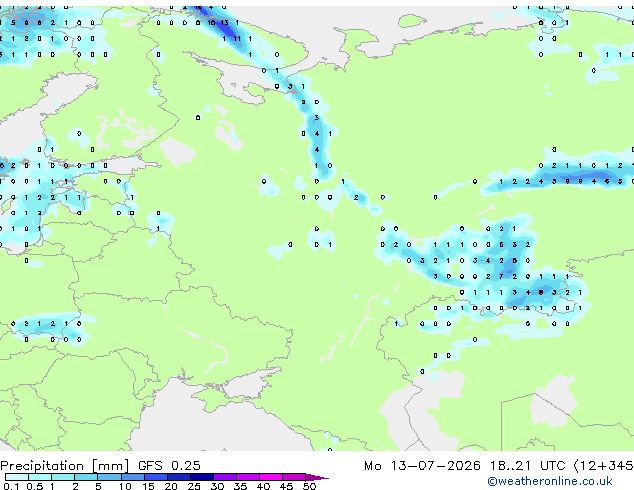Click the 13 value in northern rain band
The width and height of the screenshot is (634, 490).
(224, 23)
